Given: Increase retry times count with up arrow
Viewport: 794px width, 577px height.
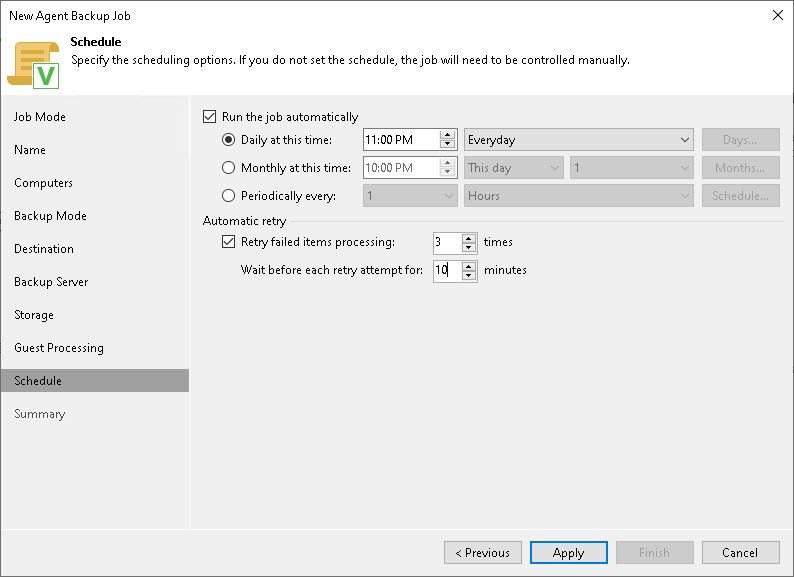Looking at the screenshot, I should 469,237.
